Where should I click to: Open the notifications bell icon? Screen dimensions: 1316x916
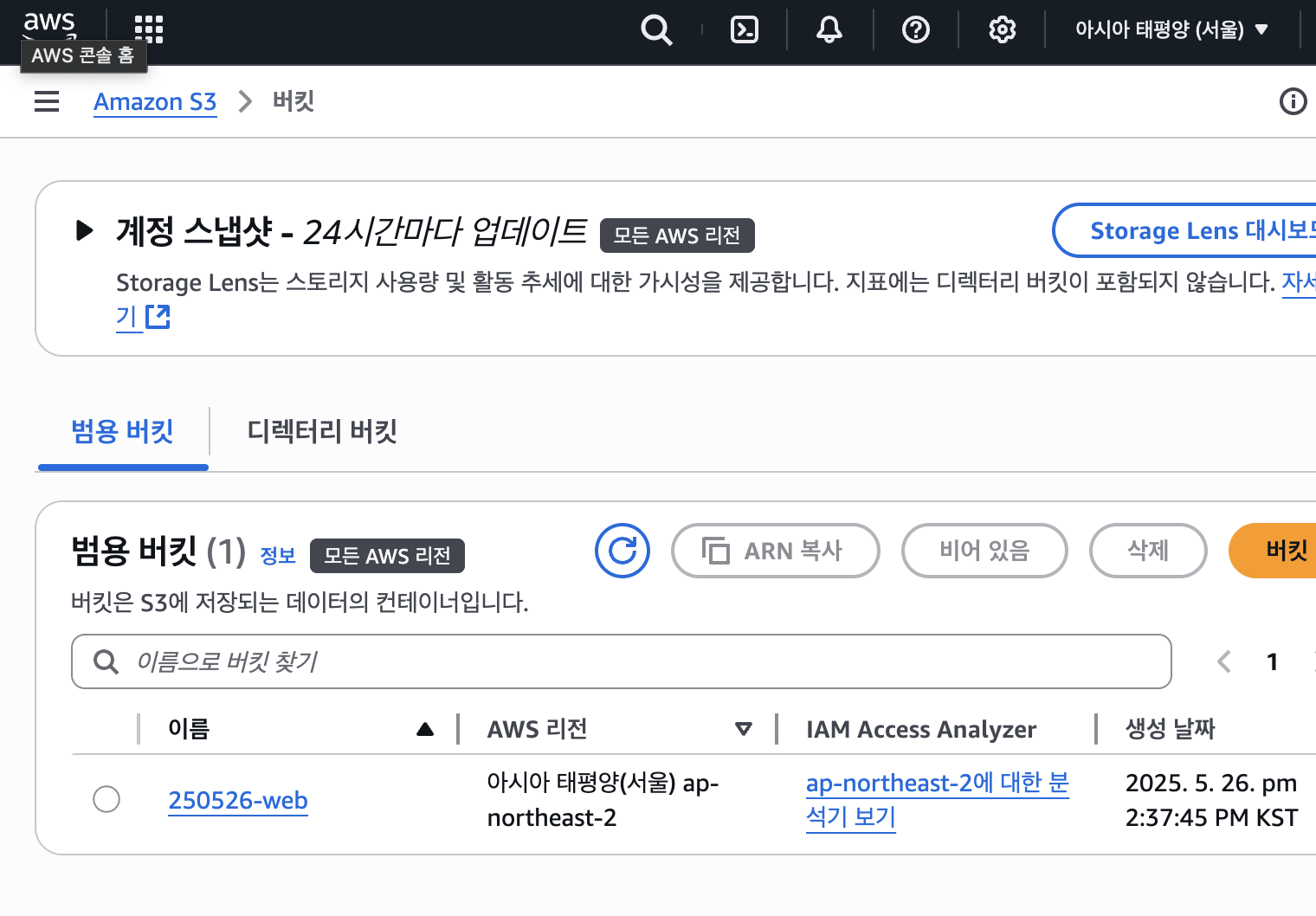[829, 30]
